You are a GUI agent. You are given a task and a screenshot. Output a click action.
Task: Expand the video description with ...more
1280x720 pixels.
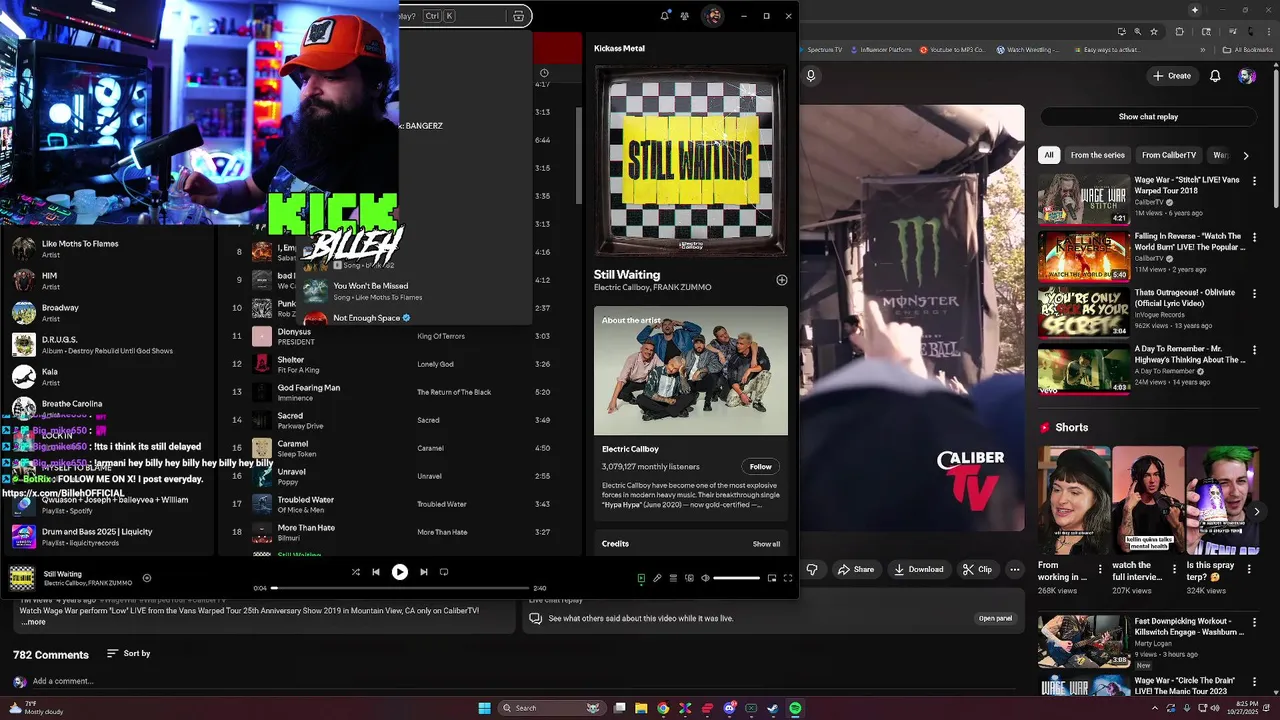tap(34, 622)
